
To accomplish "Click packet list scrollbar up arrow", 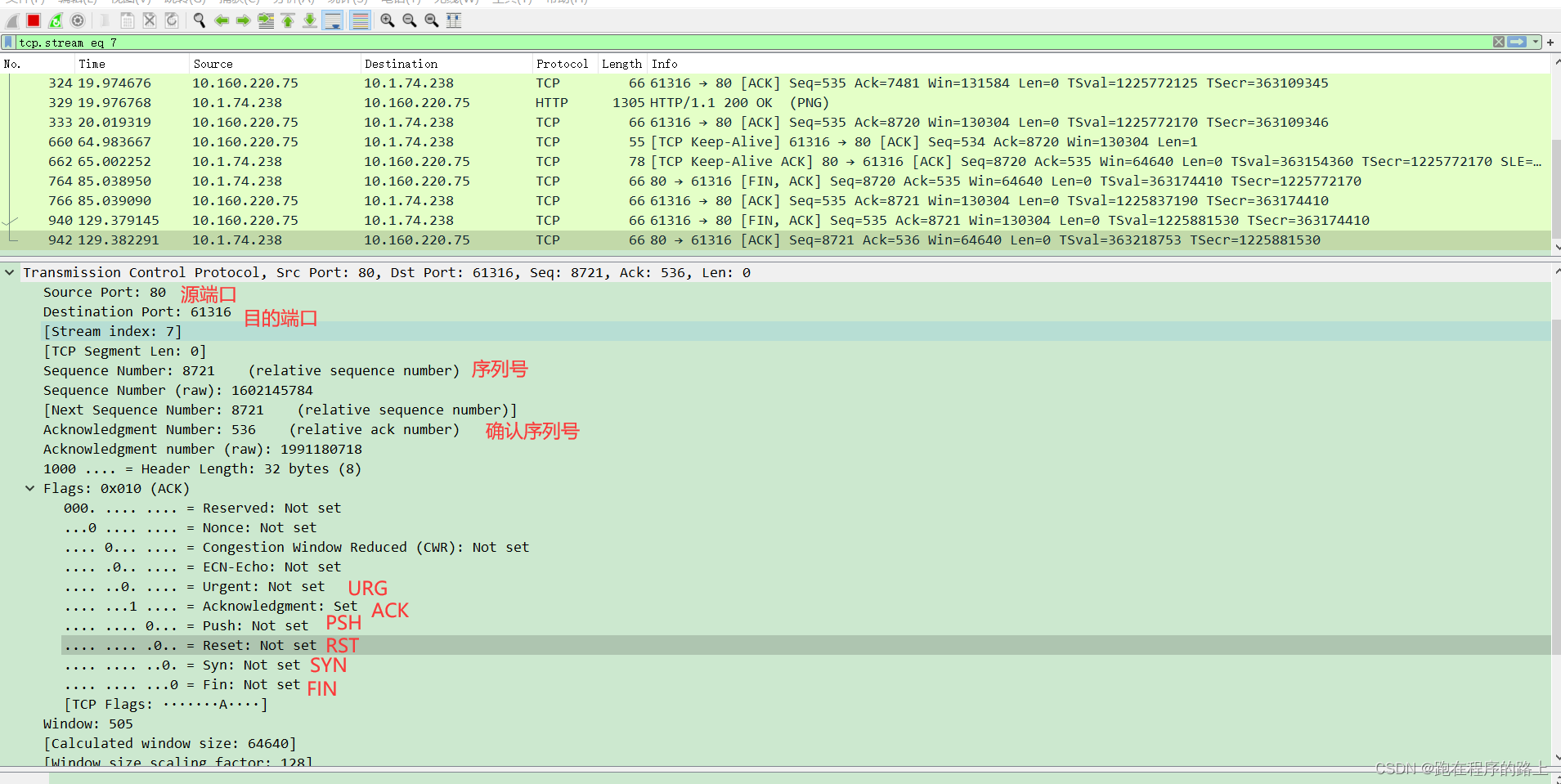I will point(1556,62).
